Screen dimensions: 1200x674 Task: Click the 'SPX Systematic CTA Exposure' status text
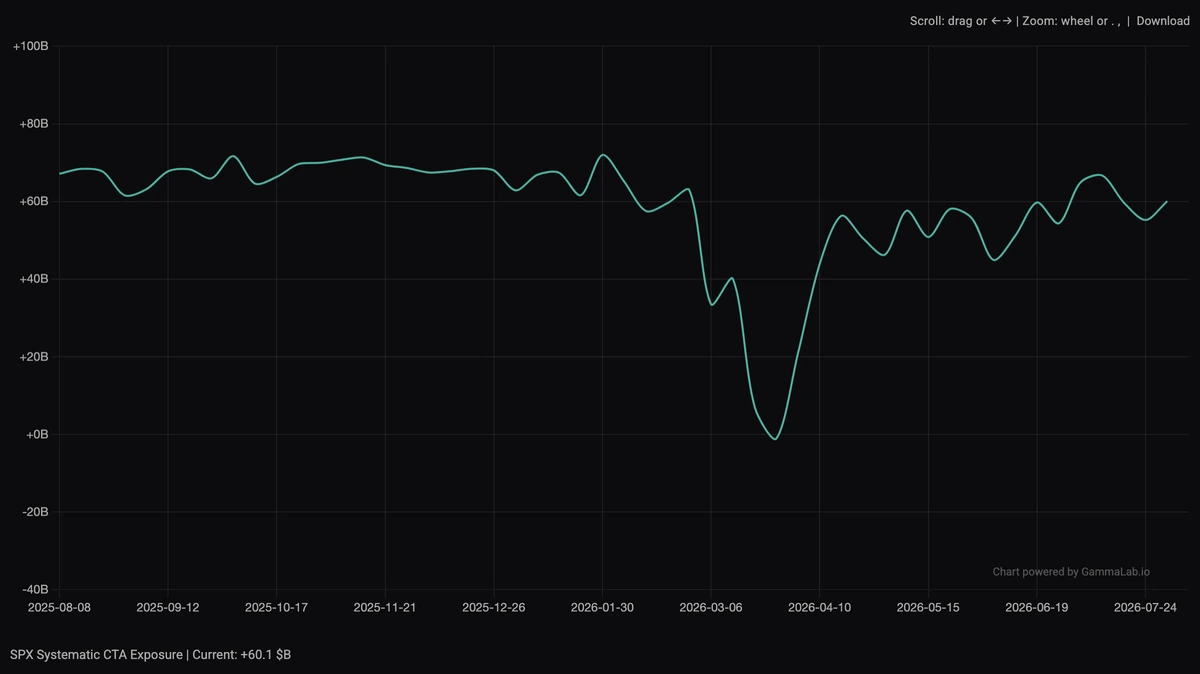point(96,654)
